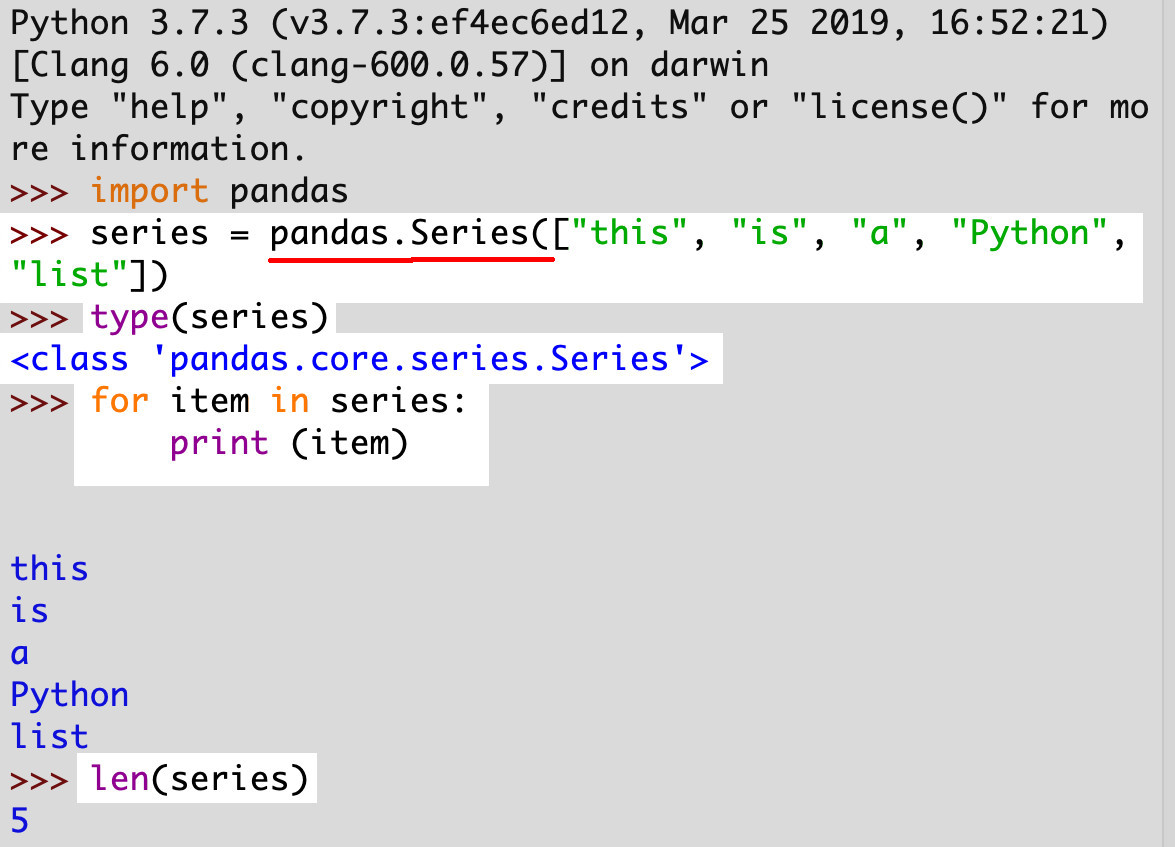Click the result '5' output

(x=20, y=821)
